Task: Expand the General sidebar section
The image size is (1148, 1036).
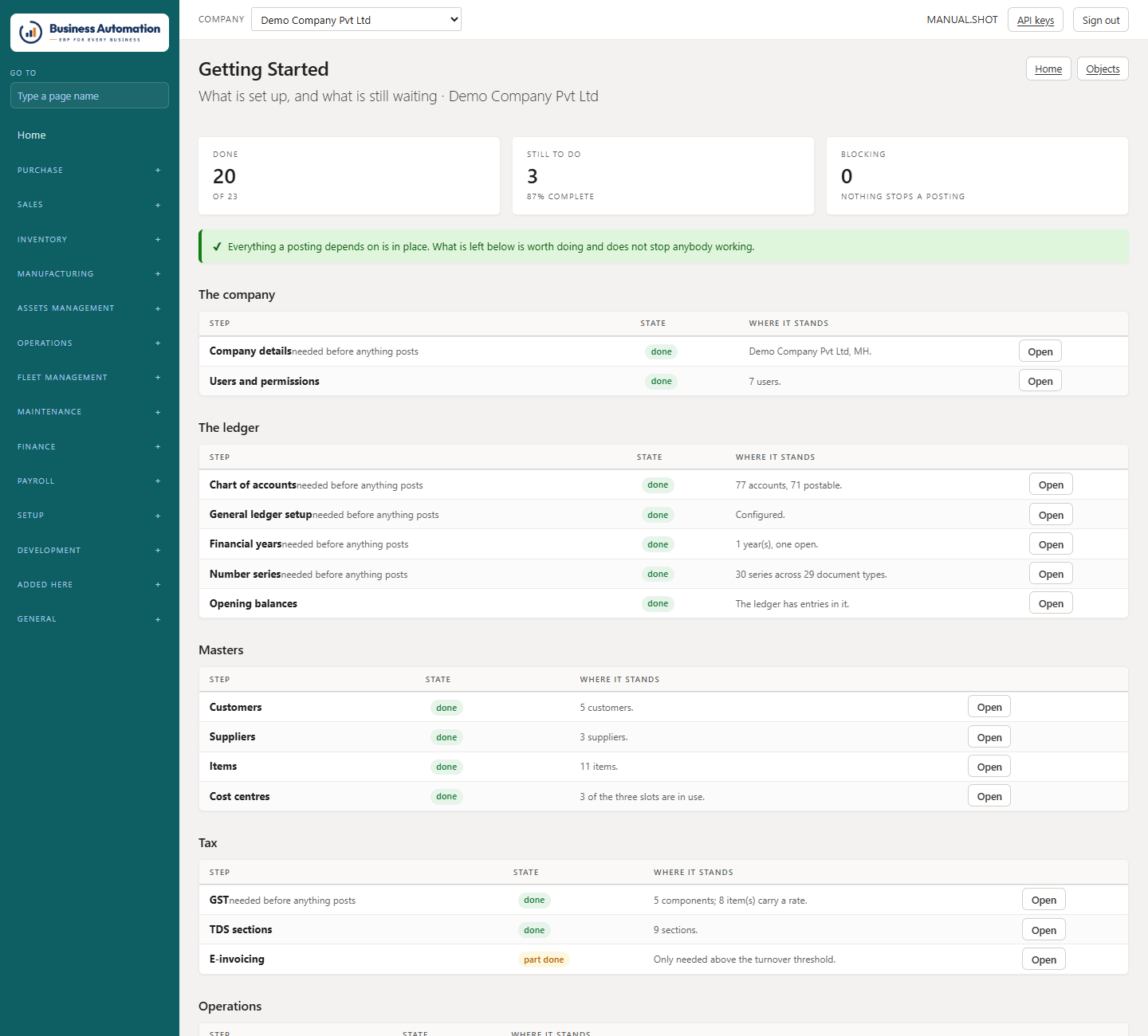Action: [x=89, y=619]
